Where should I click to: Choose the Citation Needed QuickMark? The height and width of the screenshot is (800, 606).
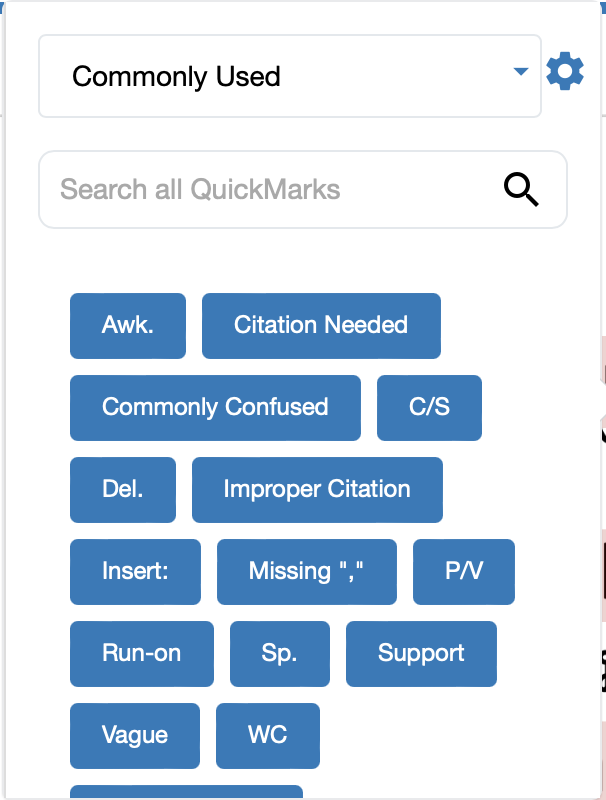321,325
